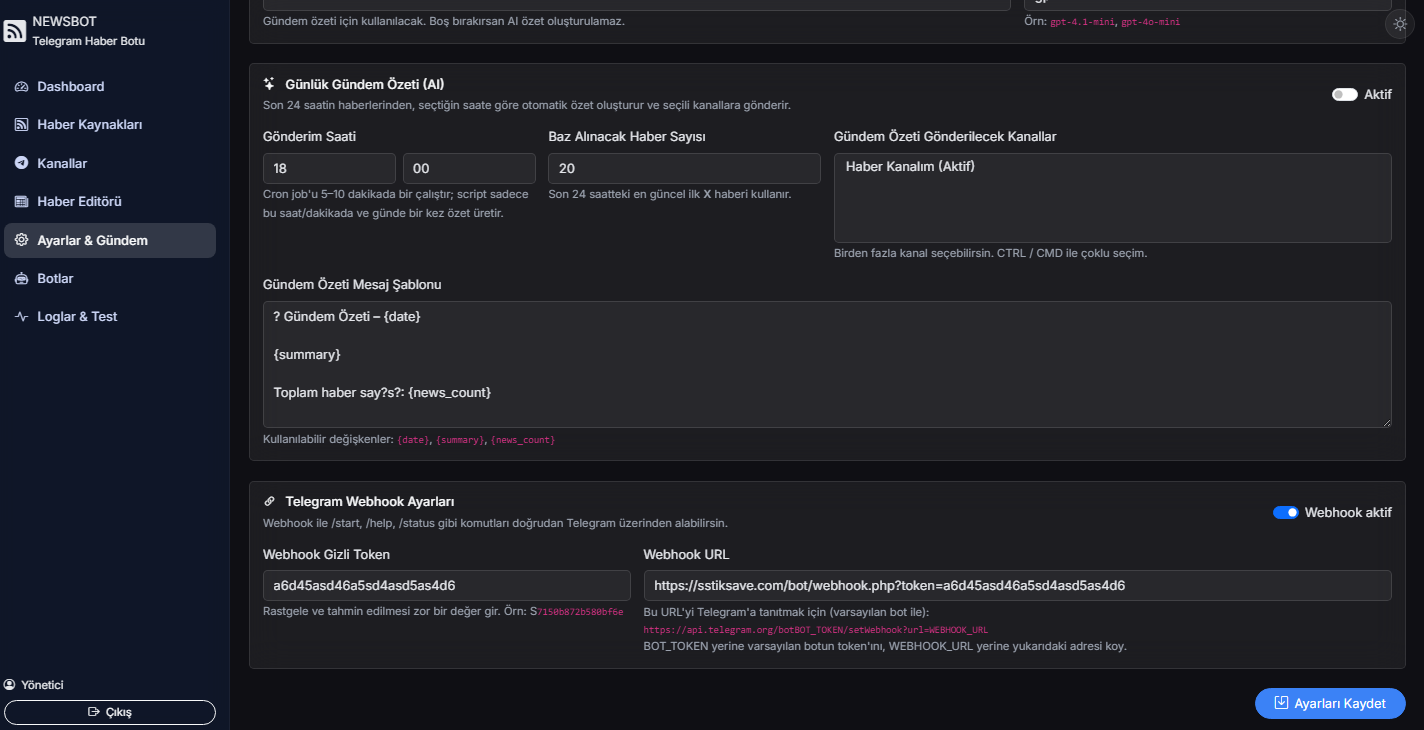Toggle the light/dark theme sun icon
Image resolution: width=1424 pixels, height=730 pixels.
(1400, 25)
